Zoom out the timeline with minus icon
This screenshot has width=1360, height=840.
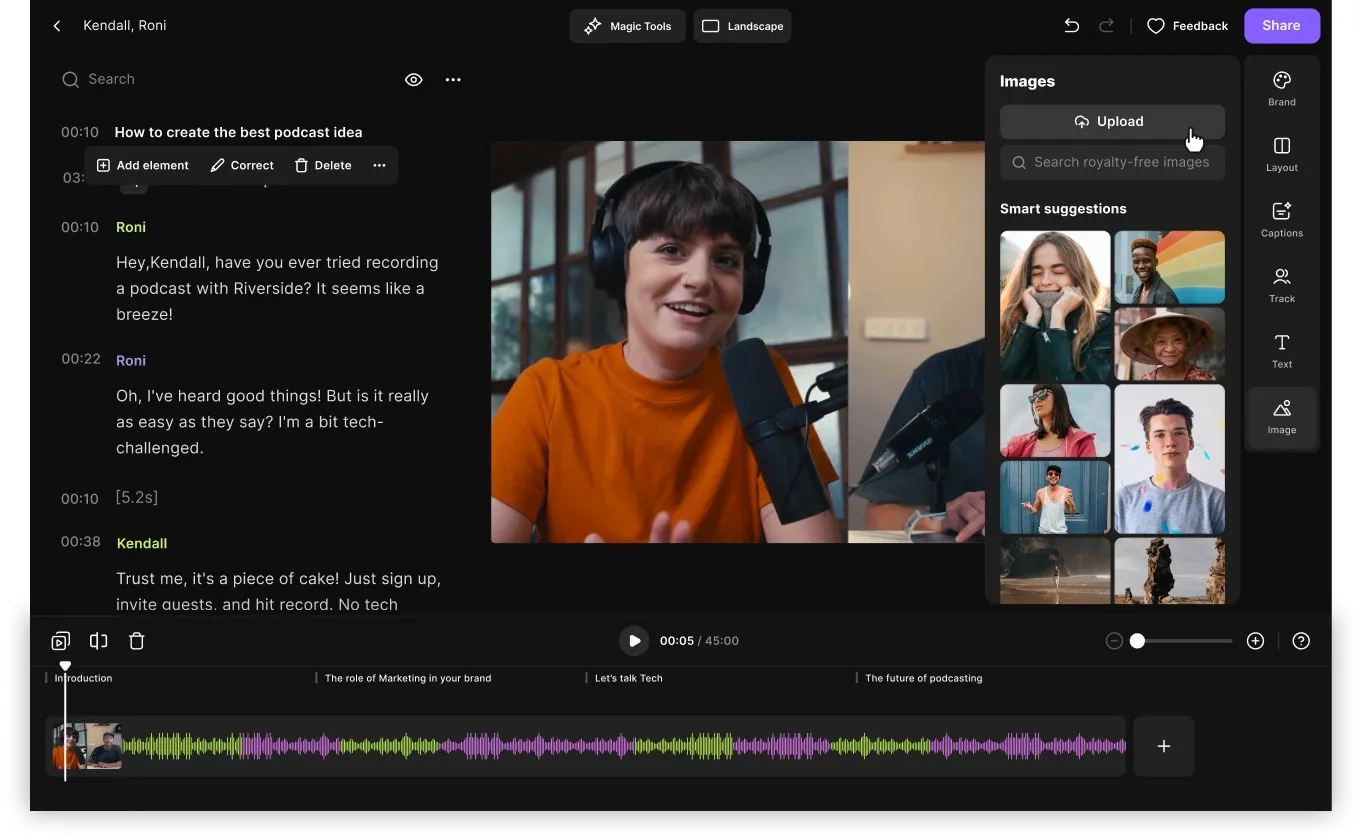(1114, 641)
